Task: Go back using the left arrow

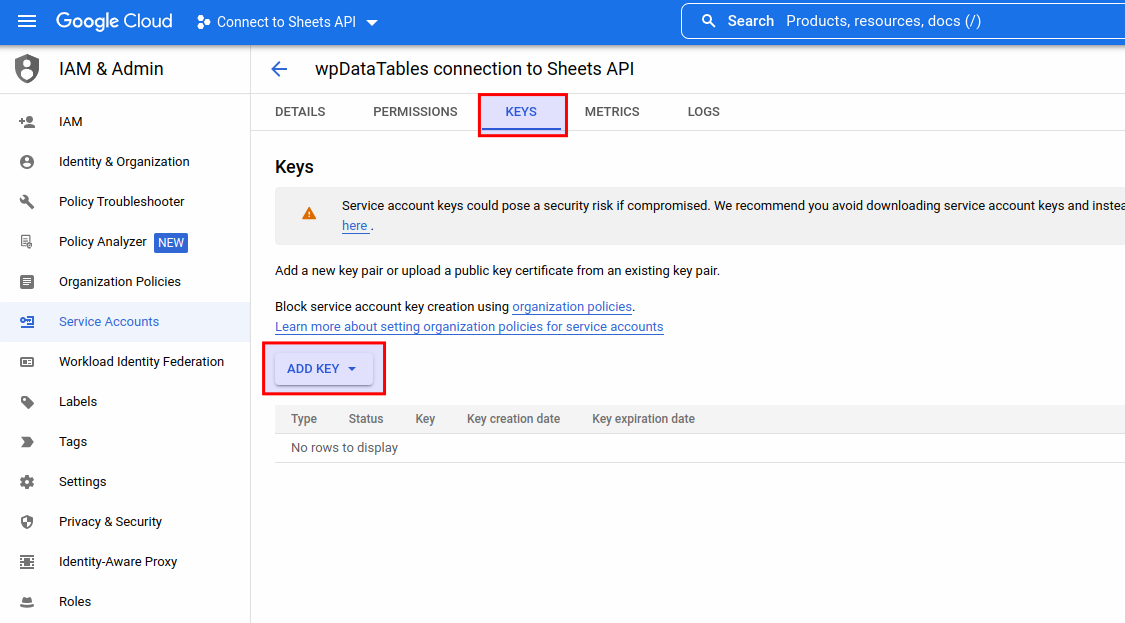Action: (x=279, y=69)
